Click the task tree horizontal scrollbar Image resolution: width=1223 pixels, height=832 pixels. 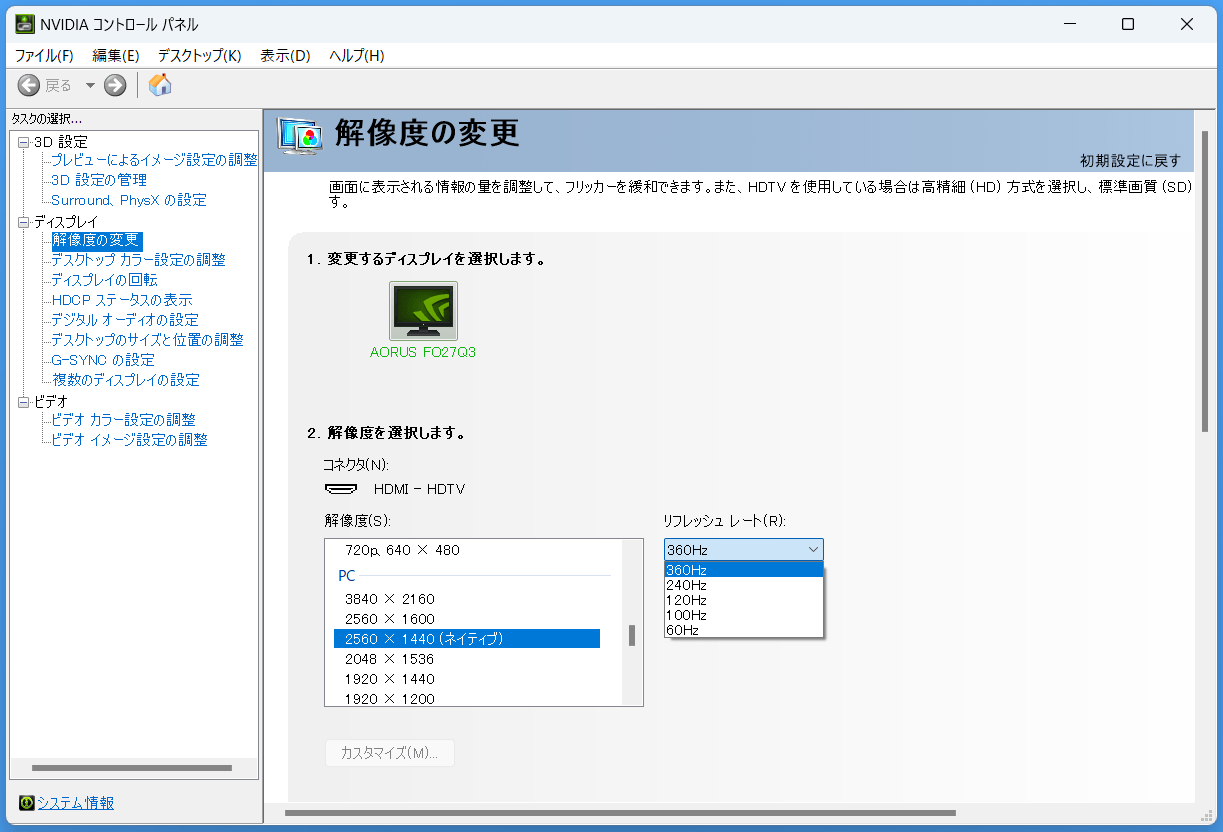point(134,768)
